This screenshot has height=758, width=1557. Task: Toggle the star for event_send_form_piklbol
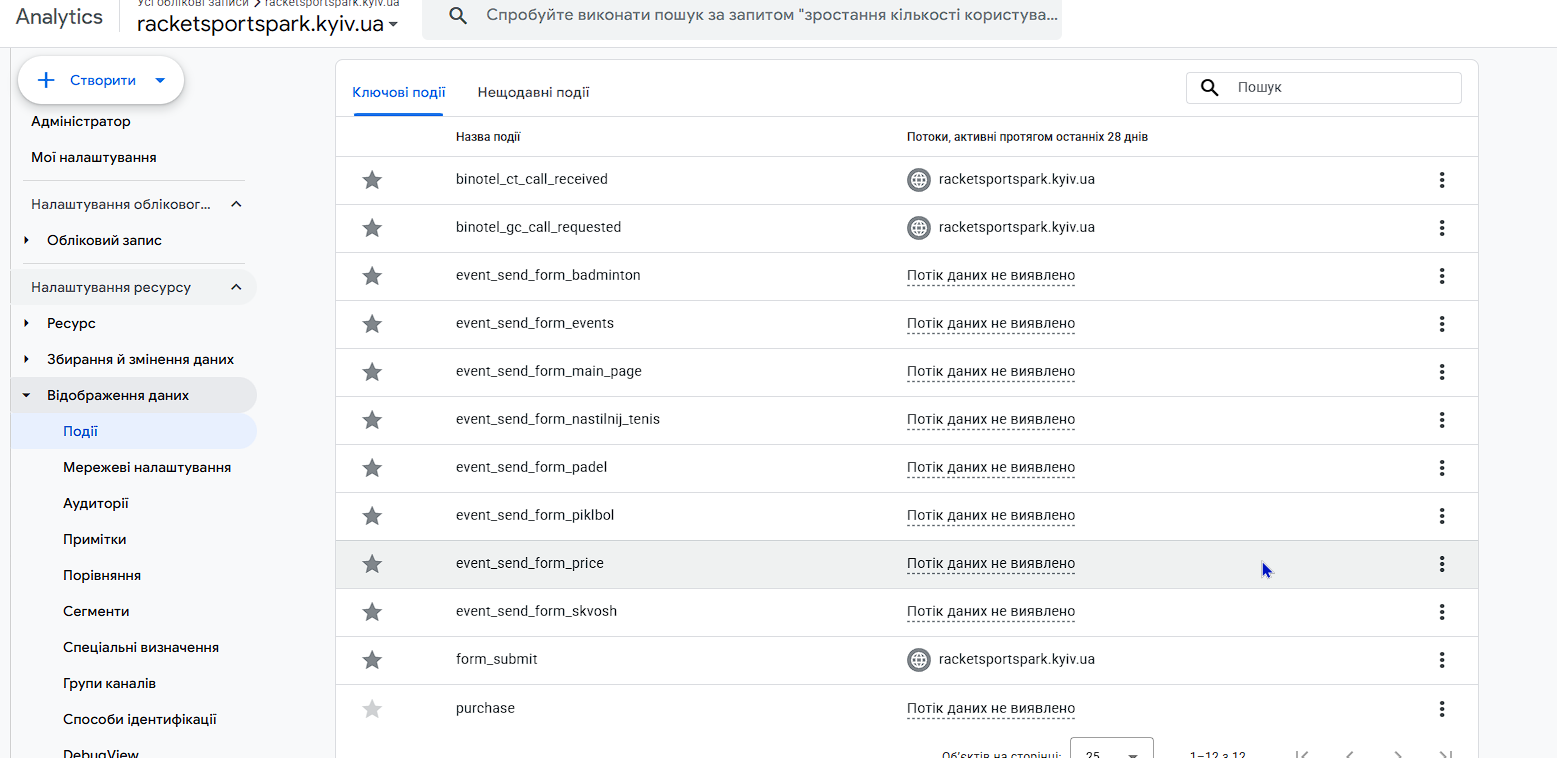372,516
